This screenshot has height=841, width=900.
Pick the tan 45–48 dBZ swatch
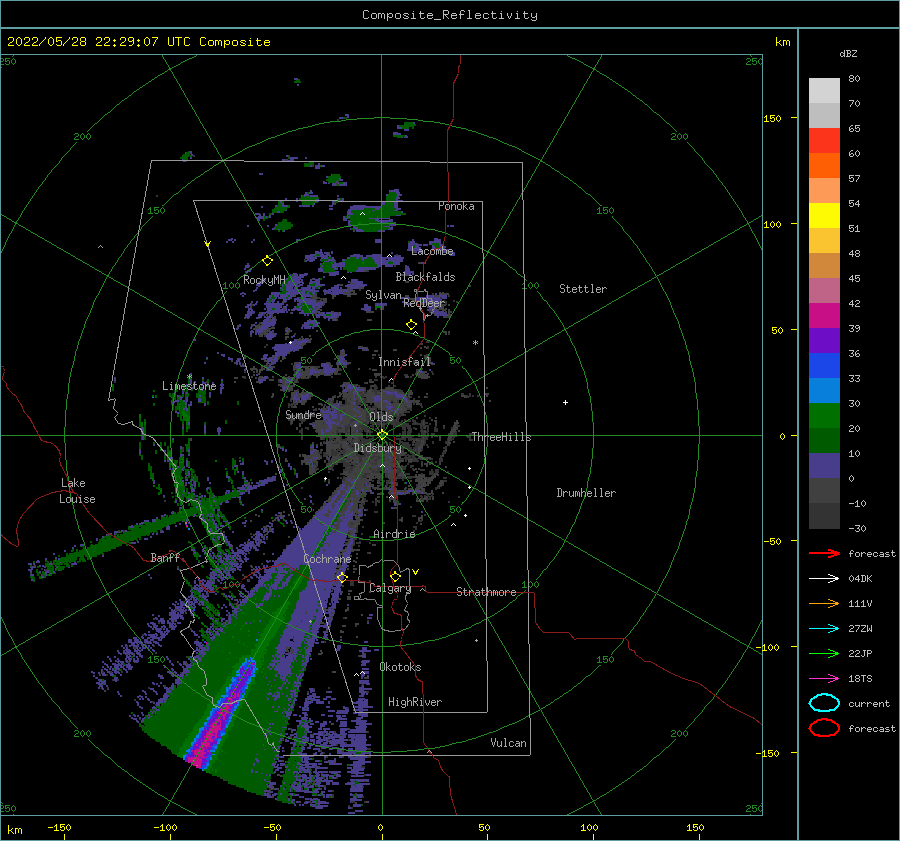click(x=824, y=265)
